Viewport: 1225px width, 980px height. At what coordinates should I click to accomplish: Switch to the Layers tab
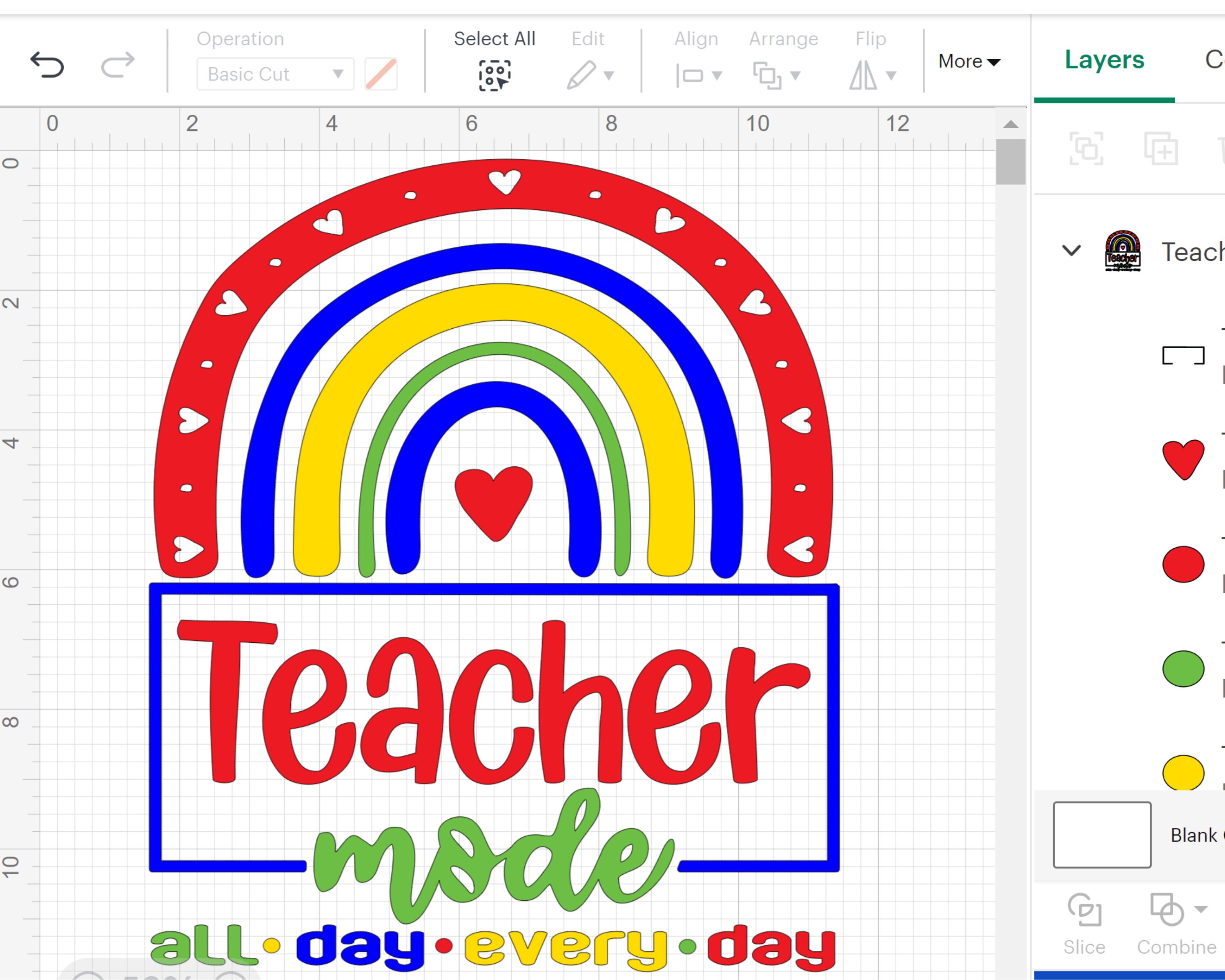[1103, 59]
